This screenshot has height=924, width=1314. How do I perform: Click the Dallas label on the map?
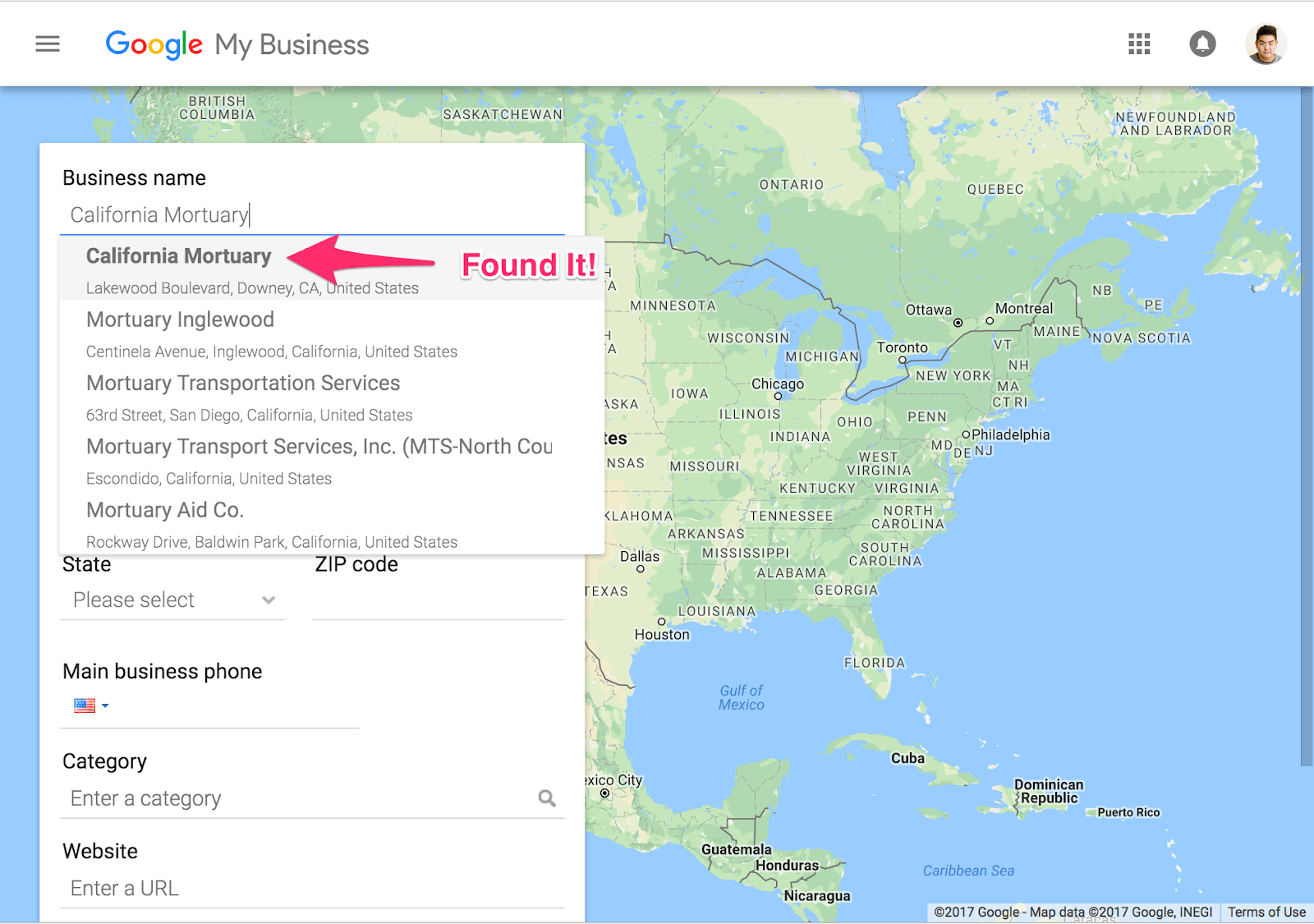640,557
